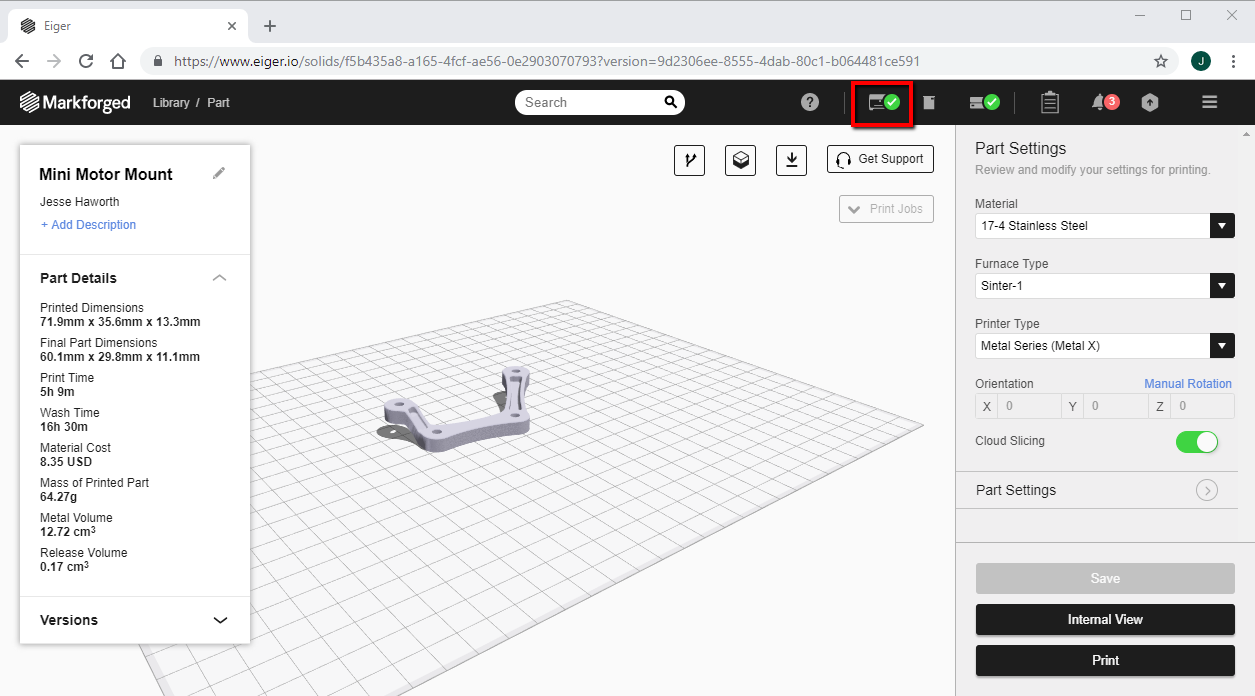Click the author name Jesse Haworth
1255x696 pixels.
(x=80, y=202)
